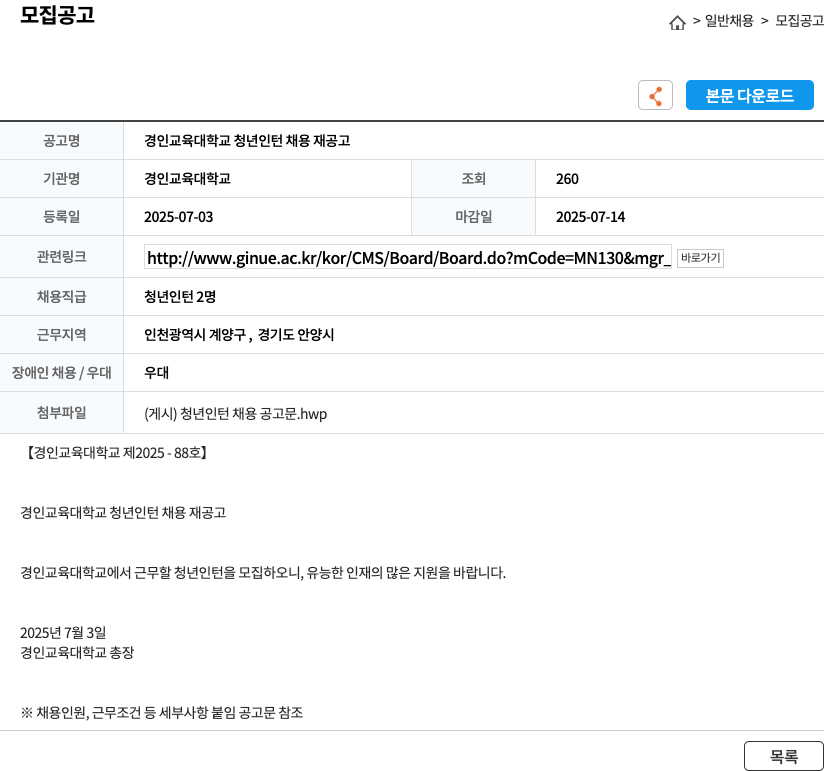Click the 첨부파일 row label

click(x=61, y=413)
